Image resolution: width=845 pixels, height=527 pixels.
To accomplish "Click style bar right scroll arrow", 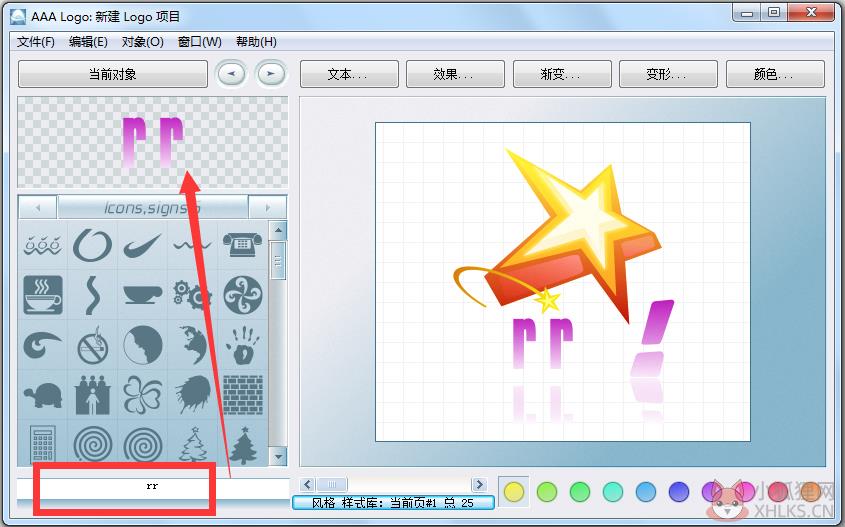I will pos(479,484).
